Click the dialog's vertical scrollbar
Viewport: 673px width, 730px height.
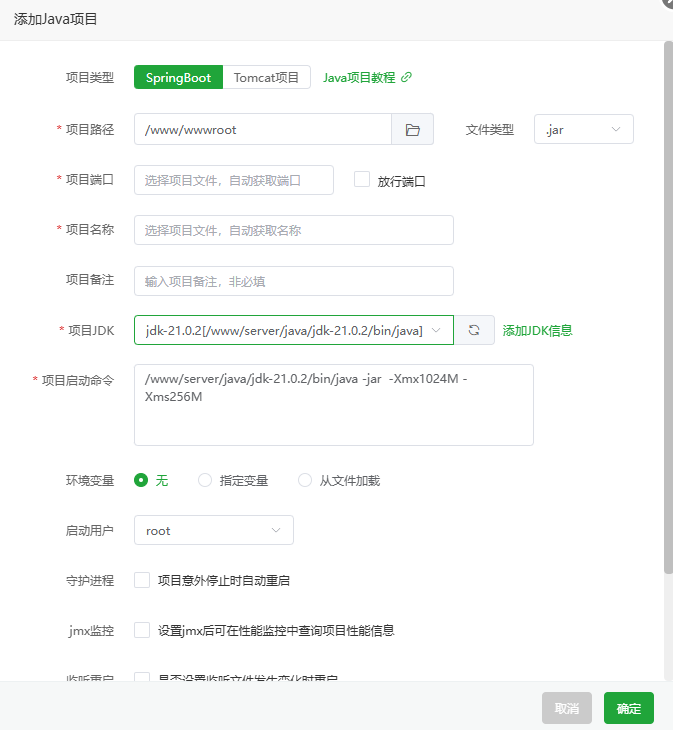point(667,300)
